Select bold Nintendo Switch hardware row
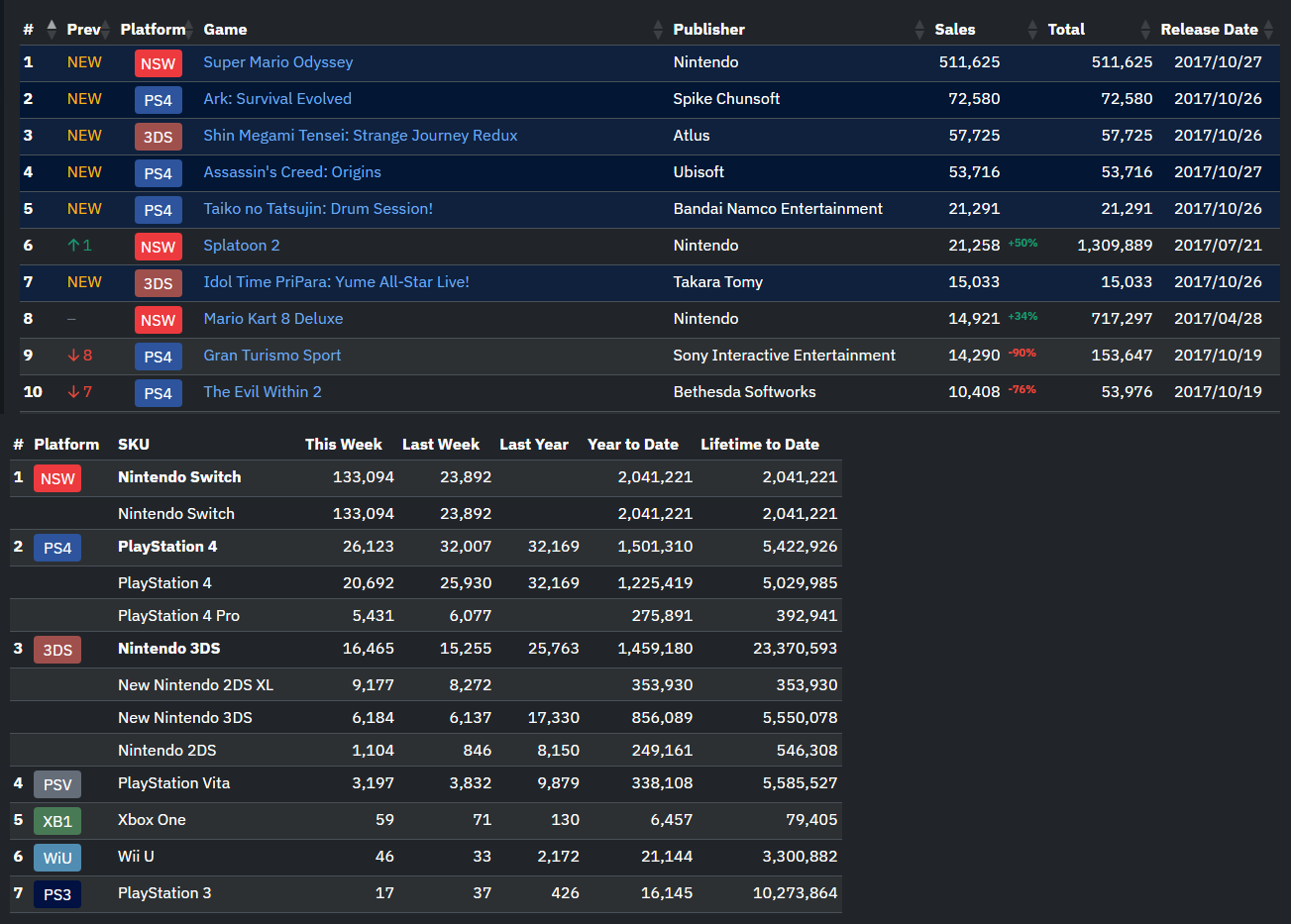The image size is (1291, 924). tap(426, 478)
